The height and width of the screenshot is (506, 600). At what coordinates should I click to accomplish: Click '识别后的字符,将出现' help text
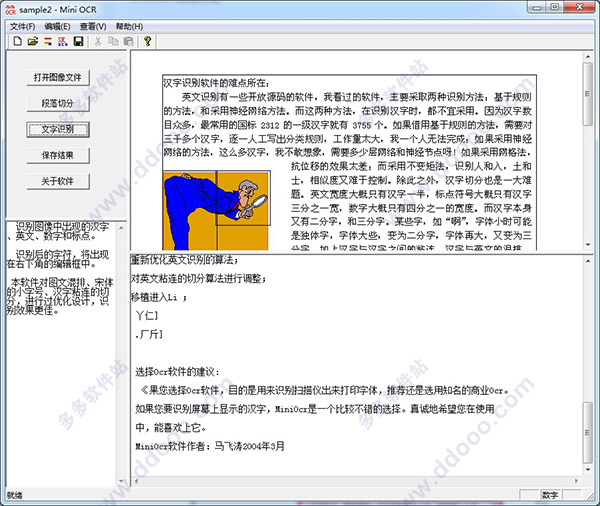[62, 255]
